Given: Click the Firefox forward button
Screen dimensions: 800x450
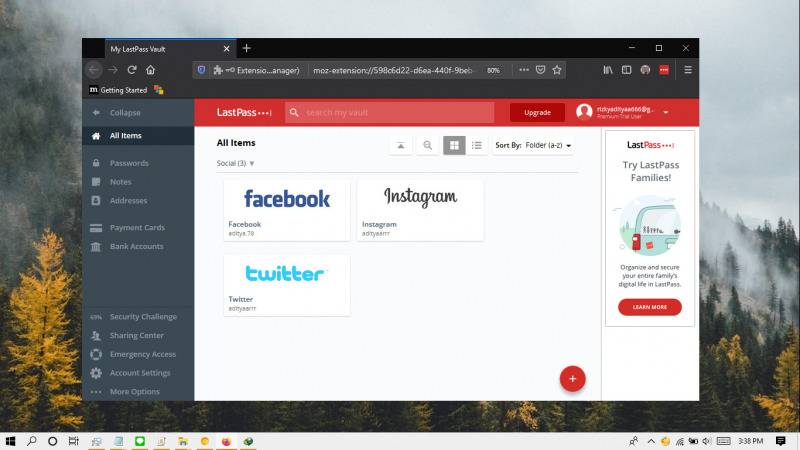Looking at the screenshot, I should [x=113, y=70].
